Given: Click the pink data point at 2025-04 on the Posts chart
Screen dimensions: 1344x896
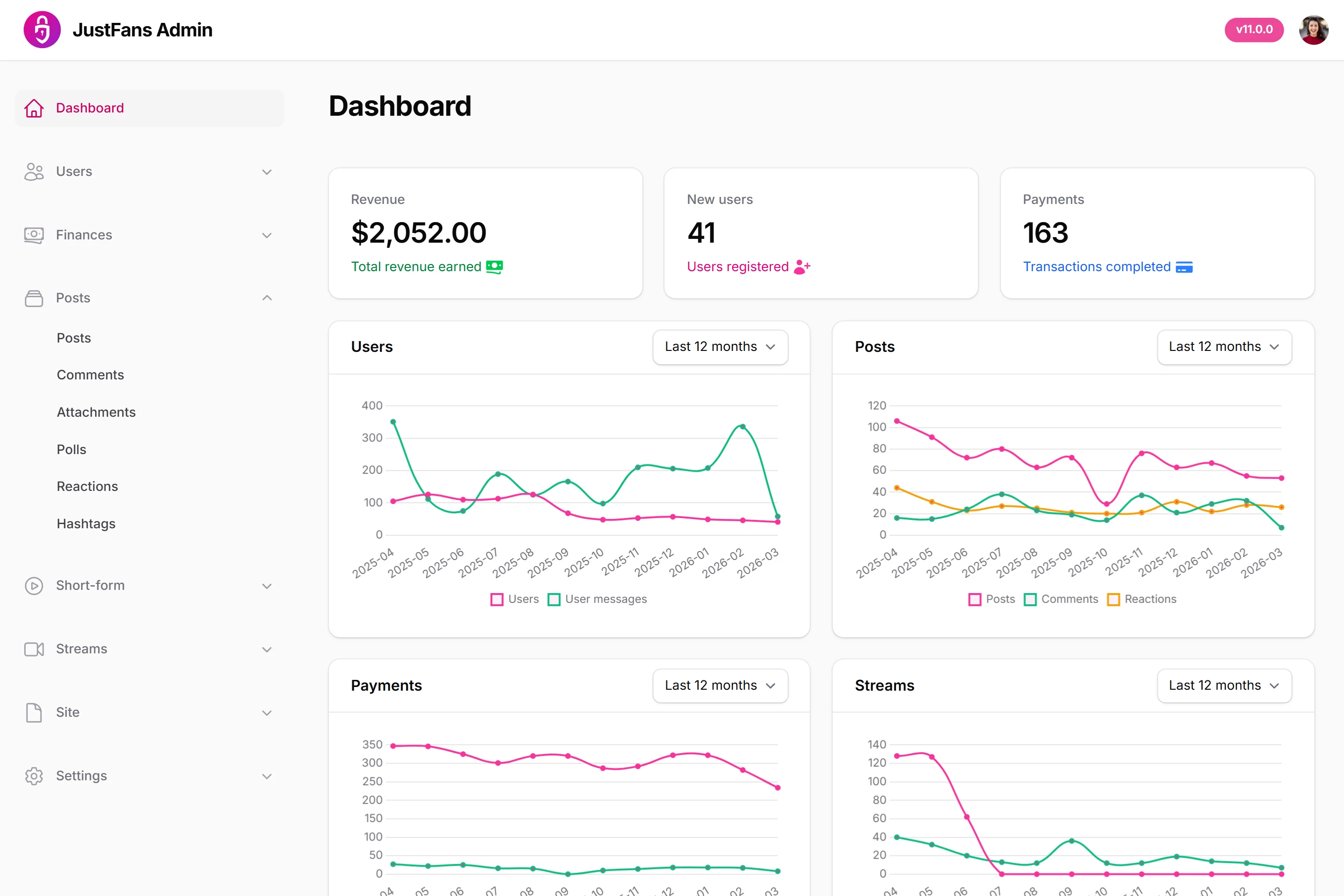Looking at the screenshot, I should pyautogui.click(x=897, y=421).
